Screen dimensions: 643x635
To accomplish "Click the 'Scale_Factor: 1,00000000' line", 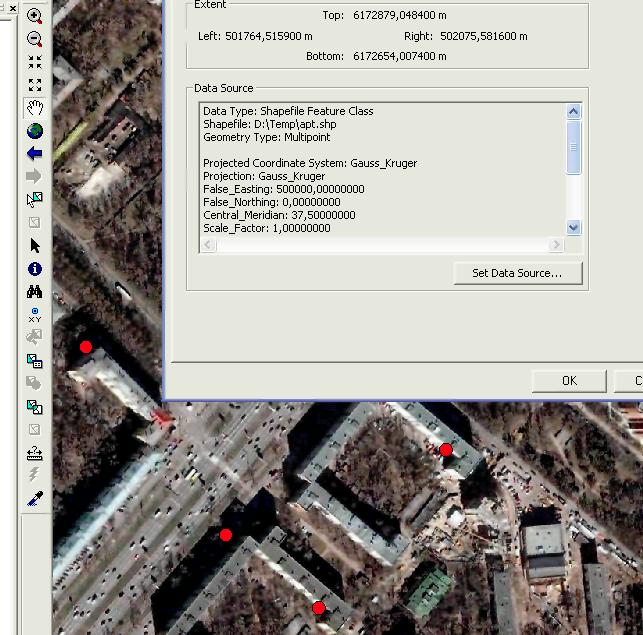I will [267, 228].
